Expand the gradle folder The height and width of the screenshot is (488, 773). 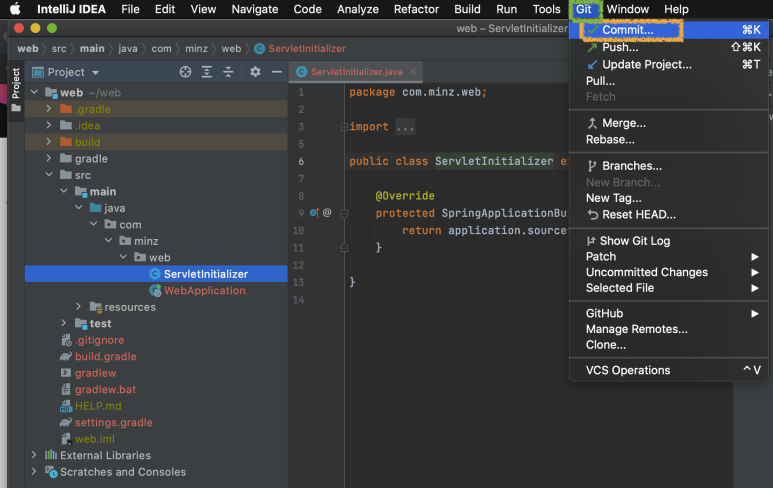point(48,158)
